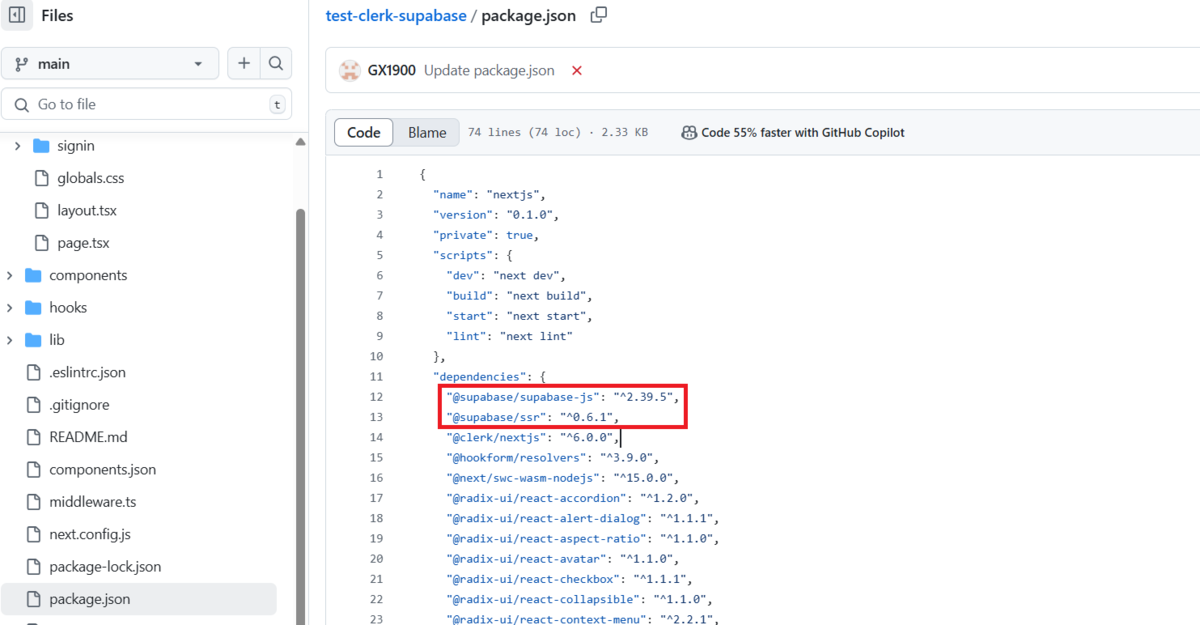
Task: Copy file path icon next to package.json
Action: click(599, 15)
